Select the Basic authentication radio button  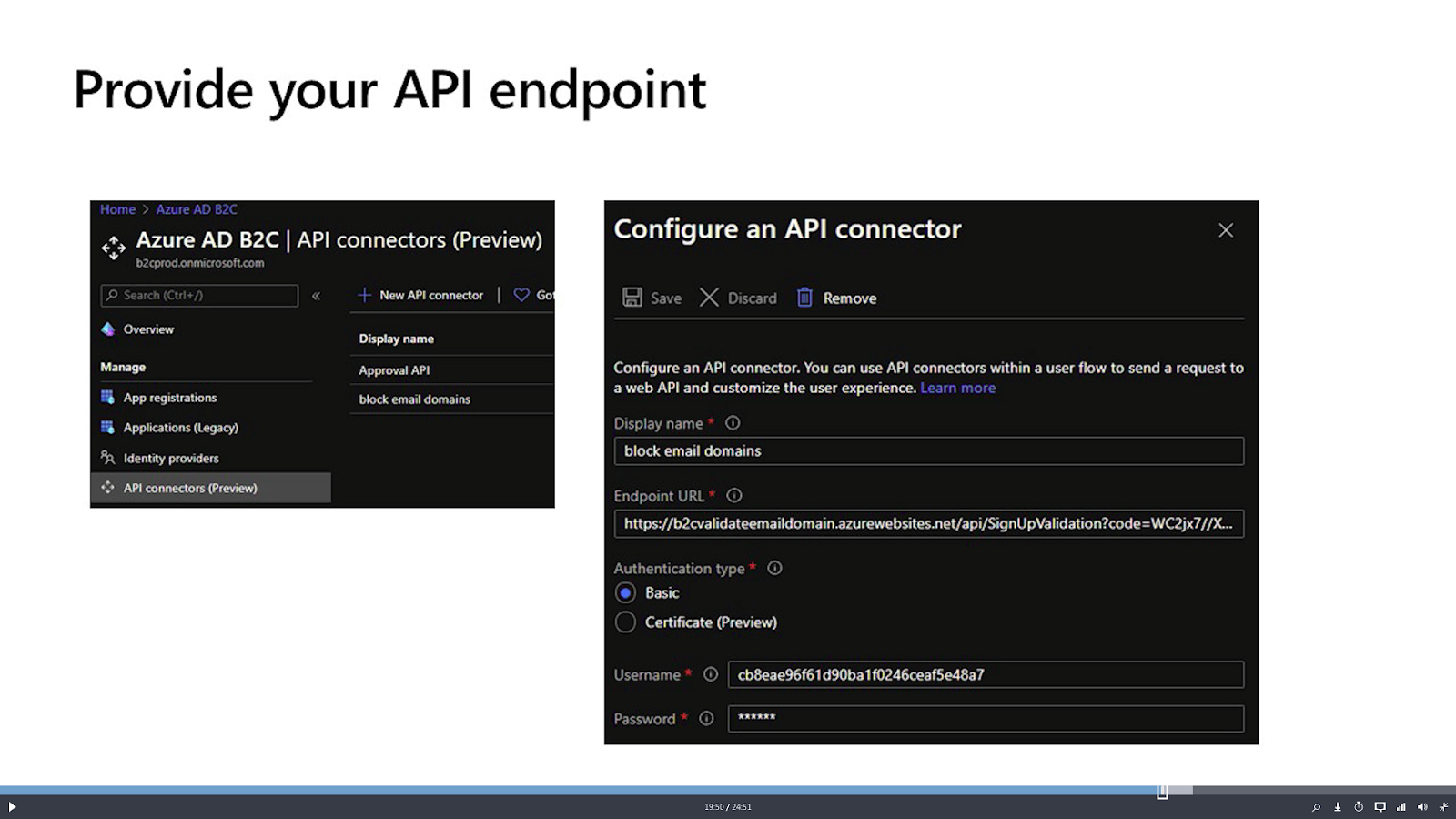click(x=625, y=593)
